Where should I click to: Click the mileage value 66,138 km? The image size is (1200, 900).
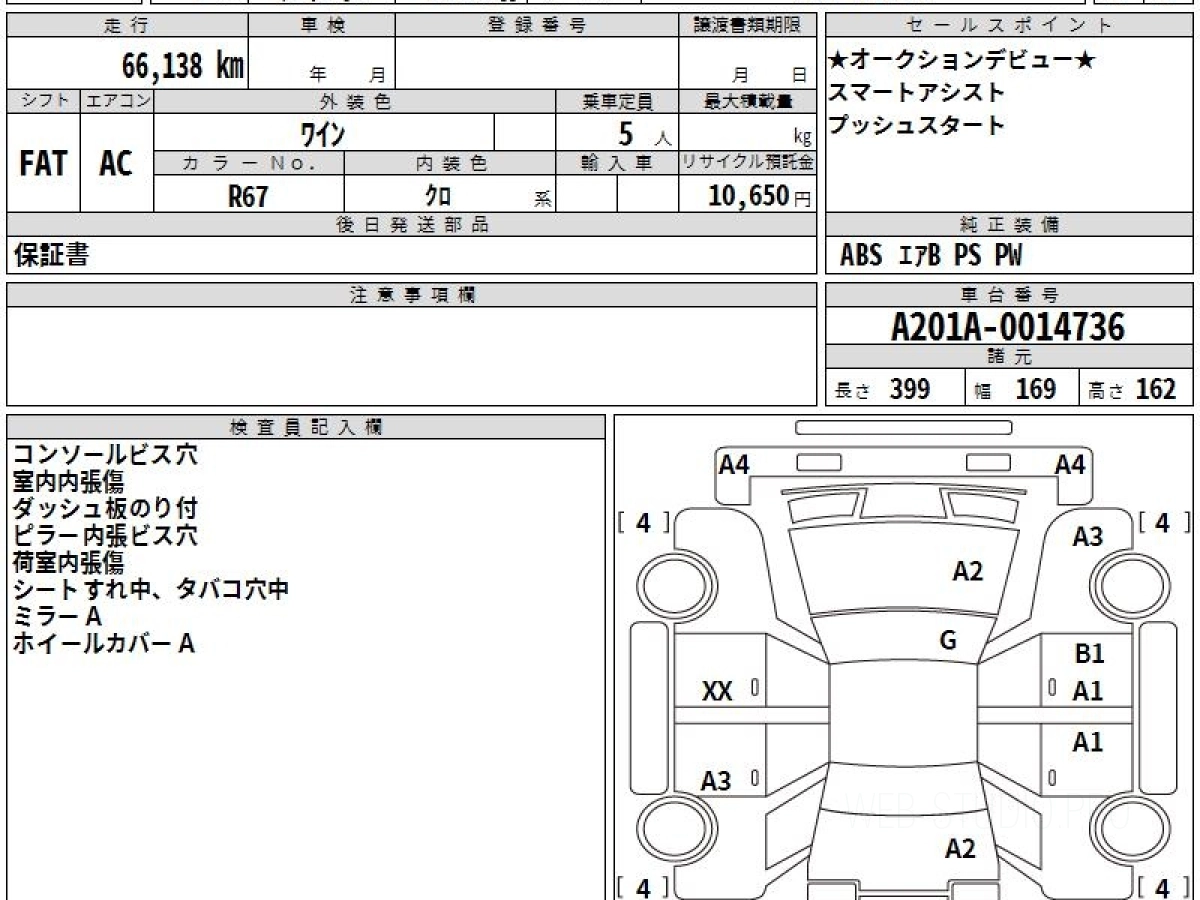click(183, 66)
